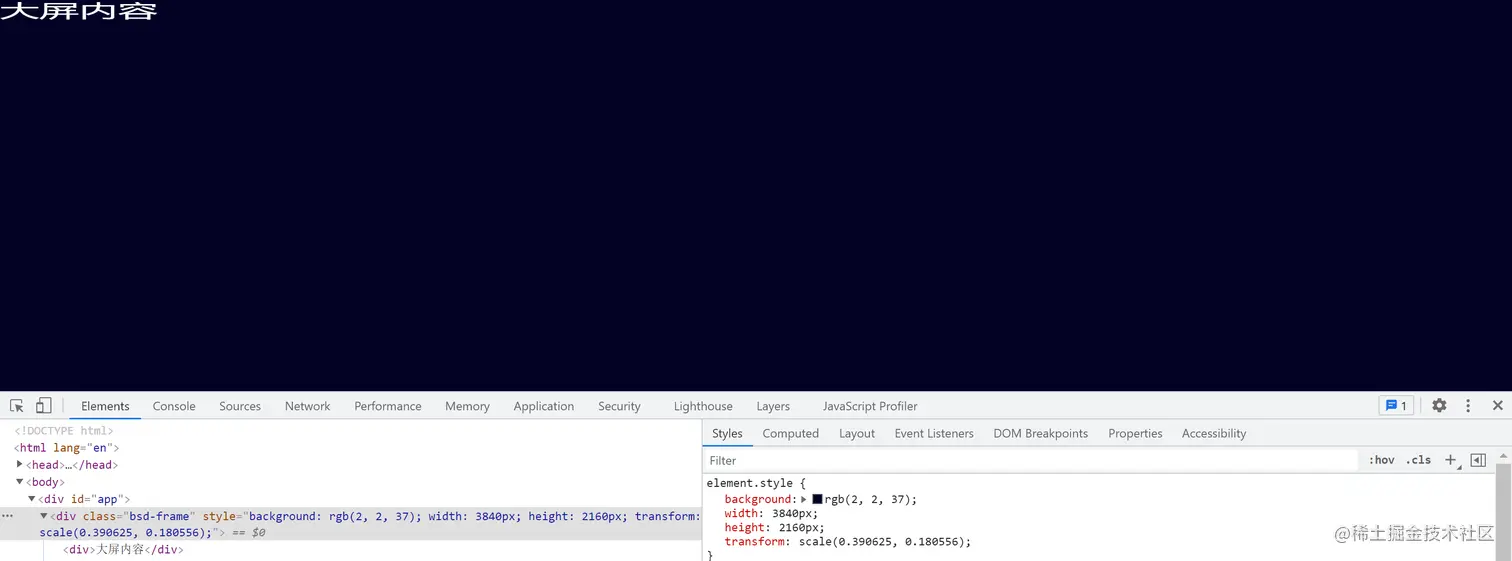This screenshot has height=561, width=1512.
Task: Click the 大屏内容 text on the page
Action: coord(78,11)
